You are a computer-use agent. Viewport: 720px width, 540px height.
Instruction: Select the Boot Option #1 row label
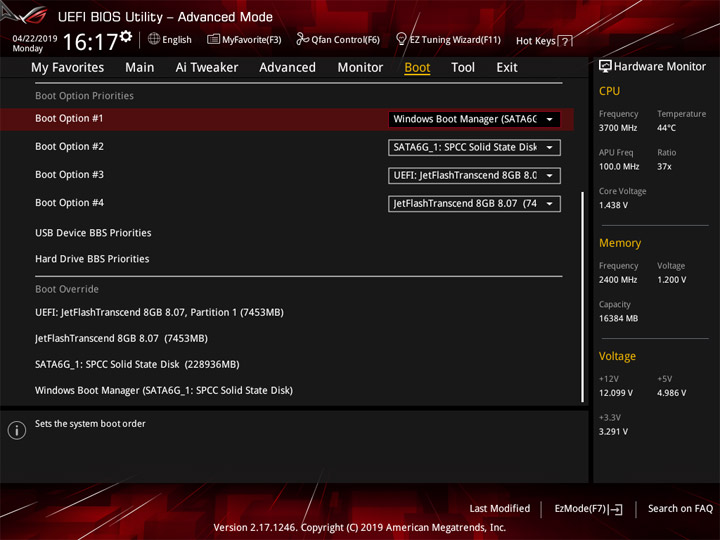pos(69,118)
